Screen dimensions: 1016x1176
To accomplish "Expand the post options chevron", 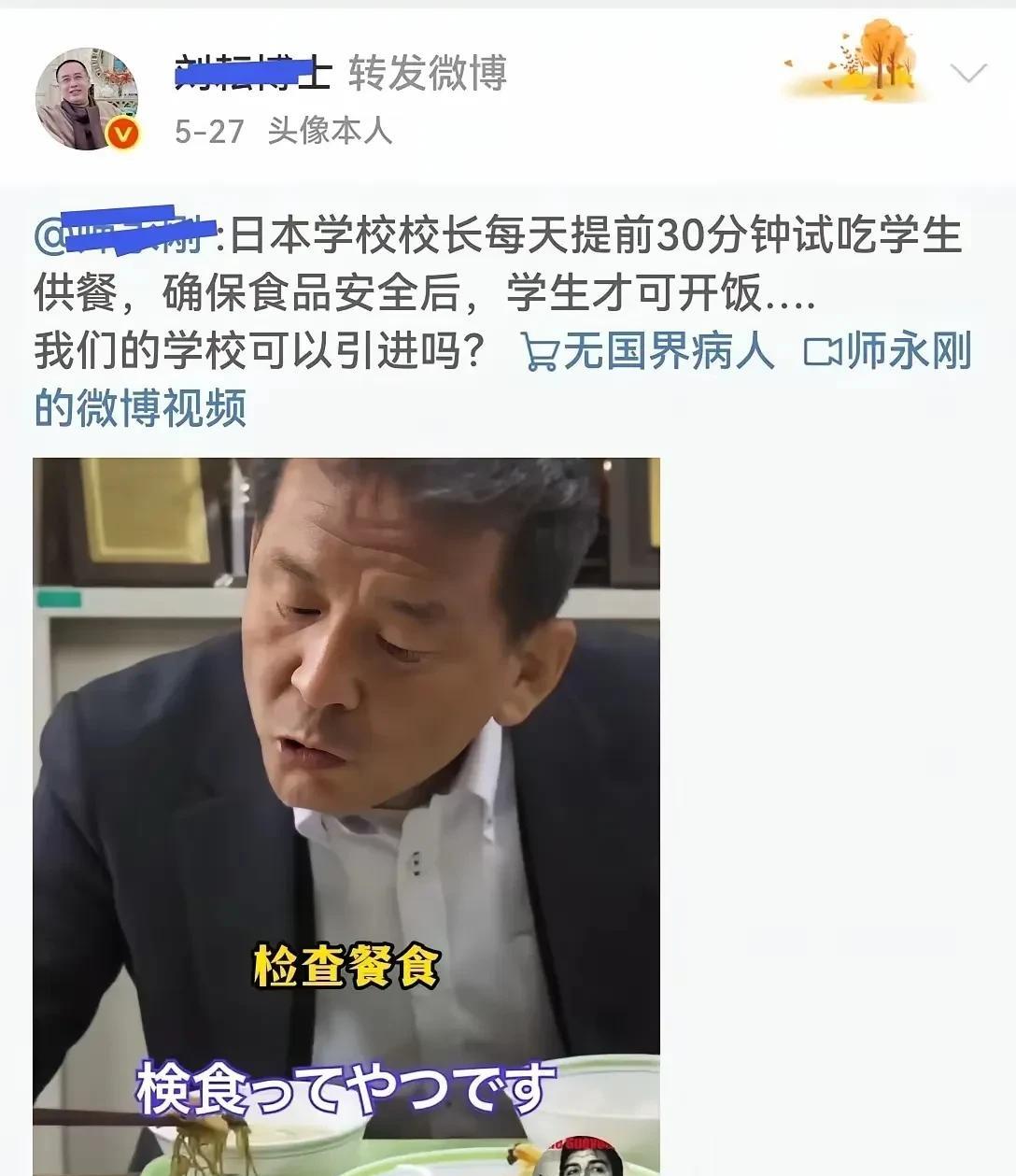I will [967, 73].
